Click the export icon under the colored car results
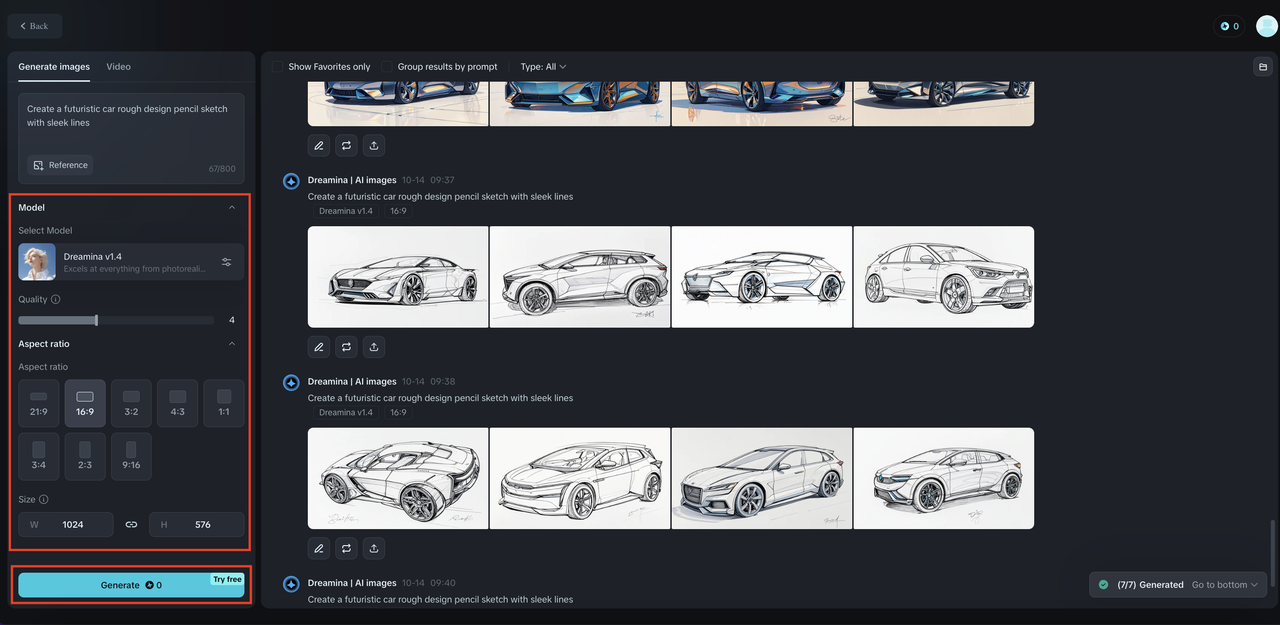This screenshot has width=1280, height=625. (x=373, y=145)
